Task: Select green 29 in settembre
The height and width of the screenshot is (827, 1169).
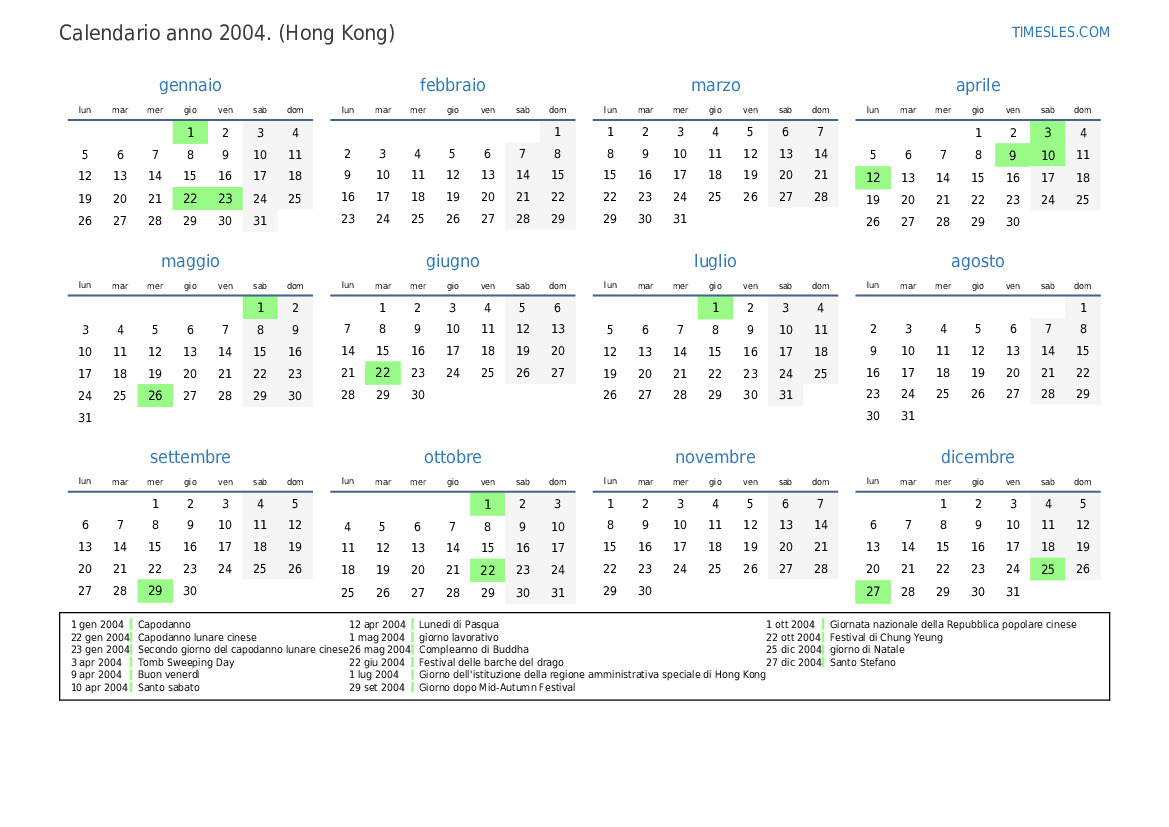Action: (x=155, y=591)
